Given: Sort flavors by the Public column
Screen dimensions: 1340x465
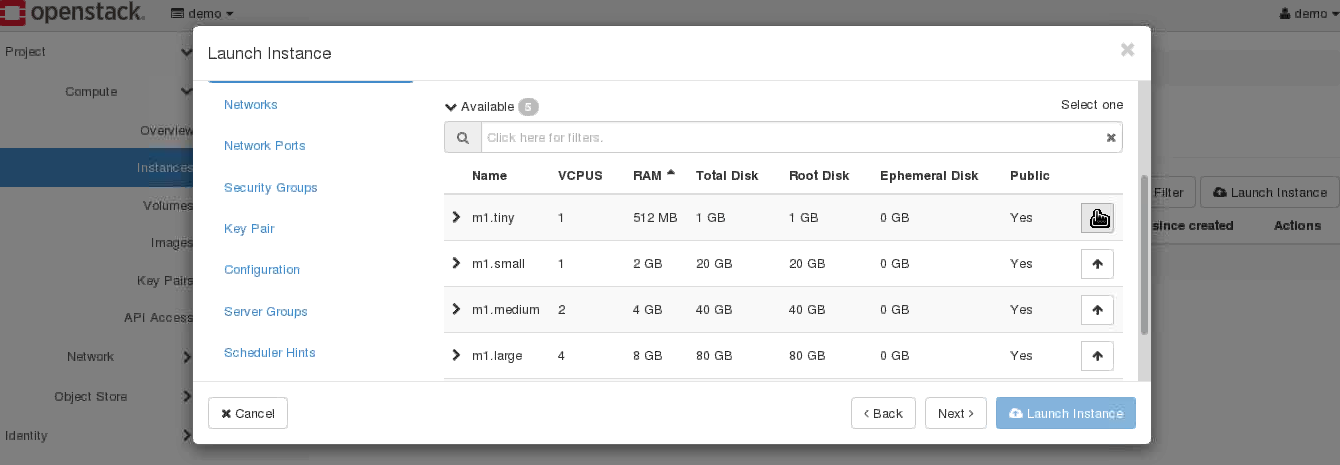Looking at the screenshot, I should tap(1030, 176).
